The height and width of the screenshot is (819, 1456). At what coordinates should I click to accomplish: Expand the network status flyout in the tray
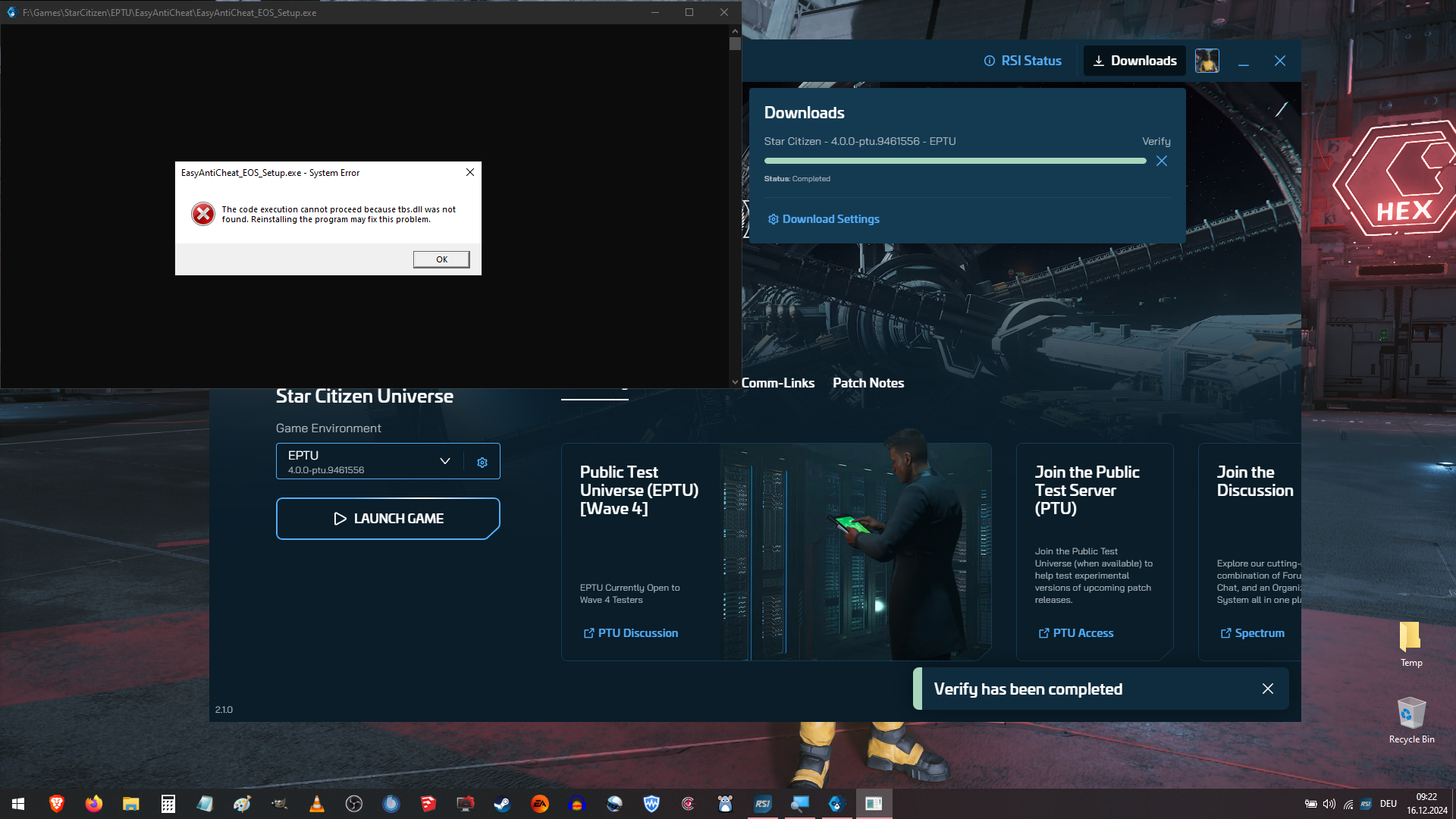(1348, 803)
